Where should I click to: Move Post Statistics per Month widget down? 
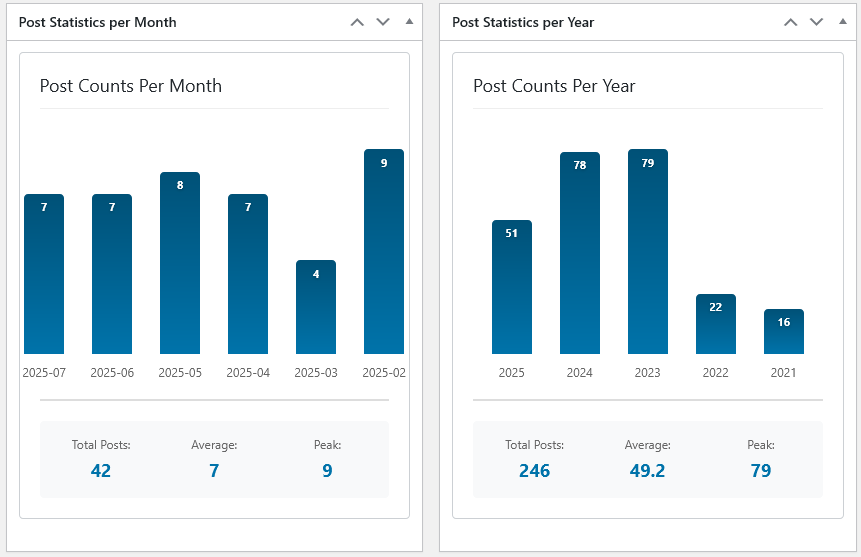pyautogui.click(x=383, y=22)
